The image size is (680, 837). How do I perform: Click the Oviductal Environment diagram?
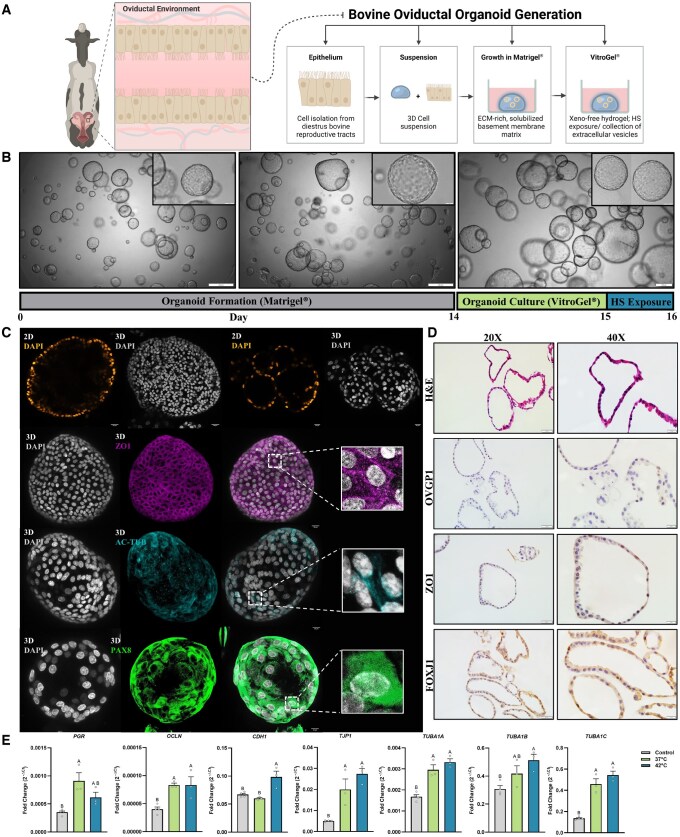[184, 76]
